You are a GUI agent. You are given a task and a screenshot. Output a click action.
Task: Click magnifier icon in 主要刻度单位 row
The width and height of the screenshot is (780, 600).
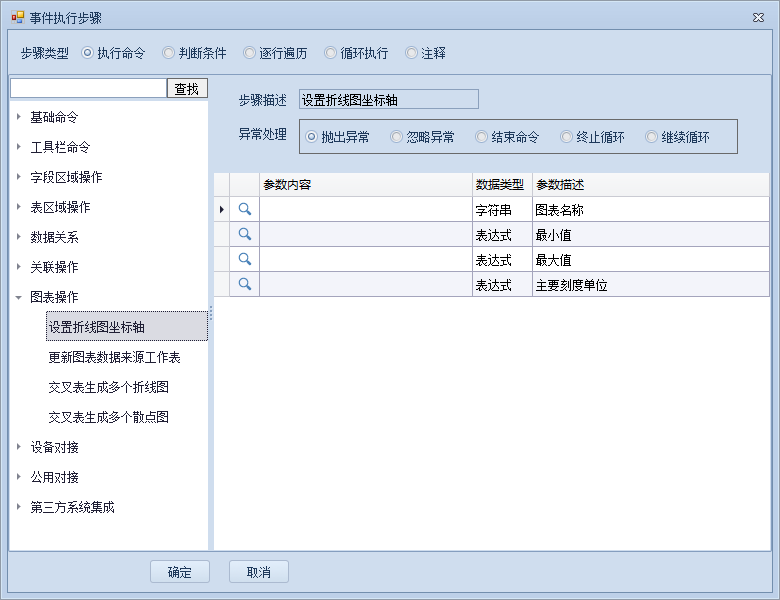(244, 284)
